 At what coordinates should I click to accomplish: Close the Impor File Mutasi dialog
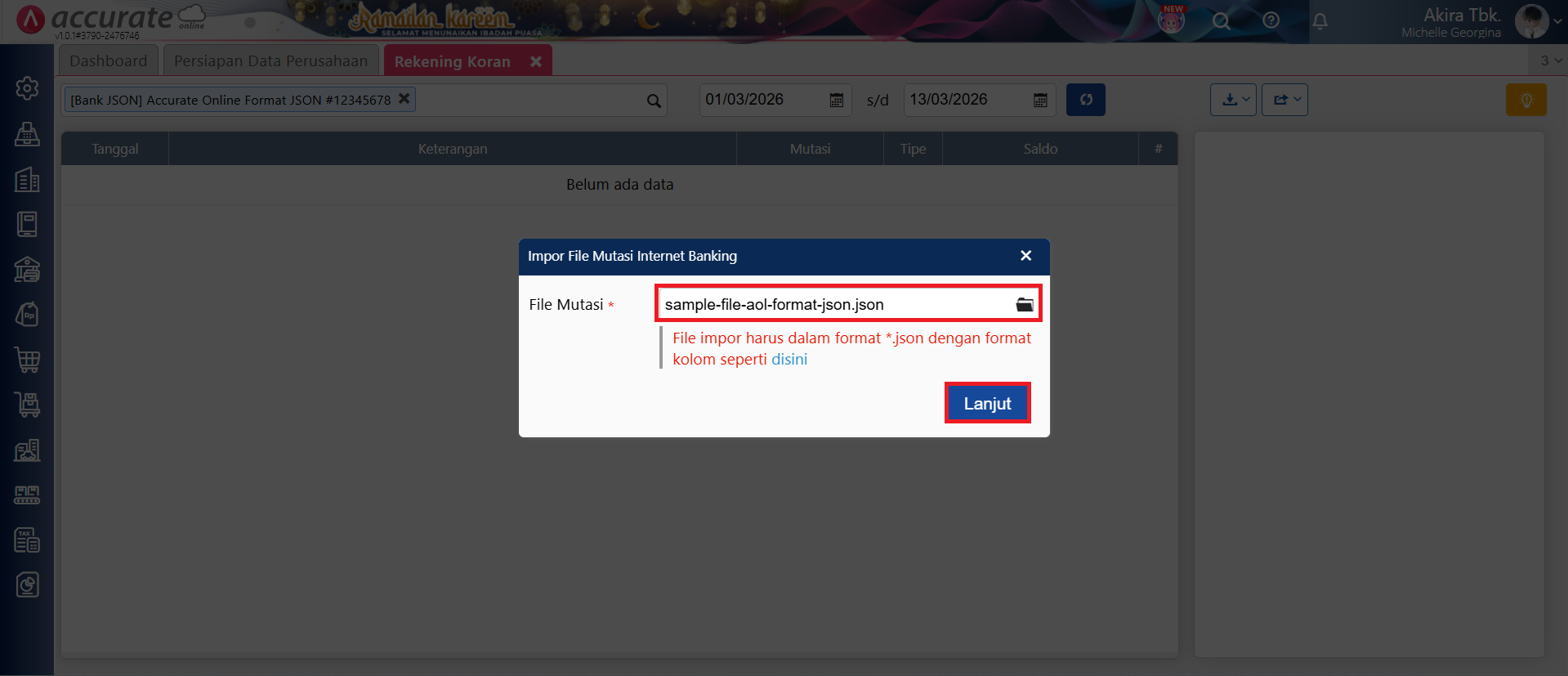click(x=1025, y=256)
